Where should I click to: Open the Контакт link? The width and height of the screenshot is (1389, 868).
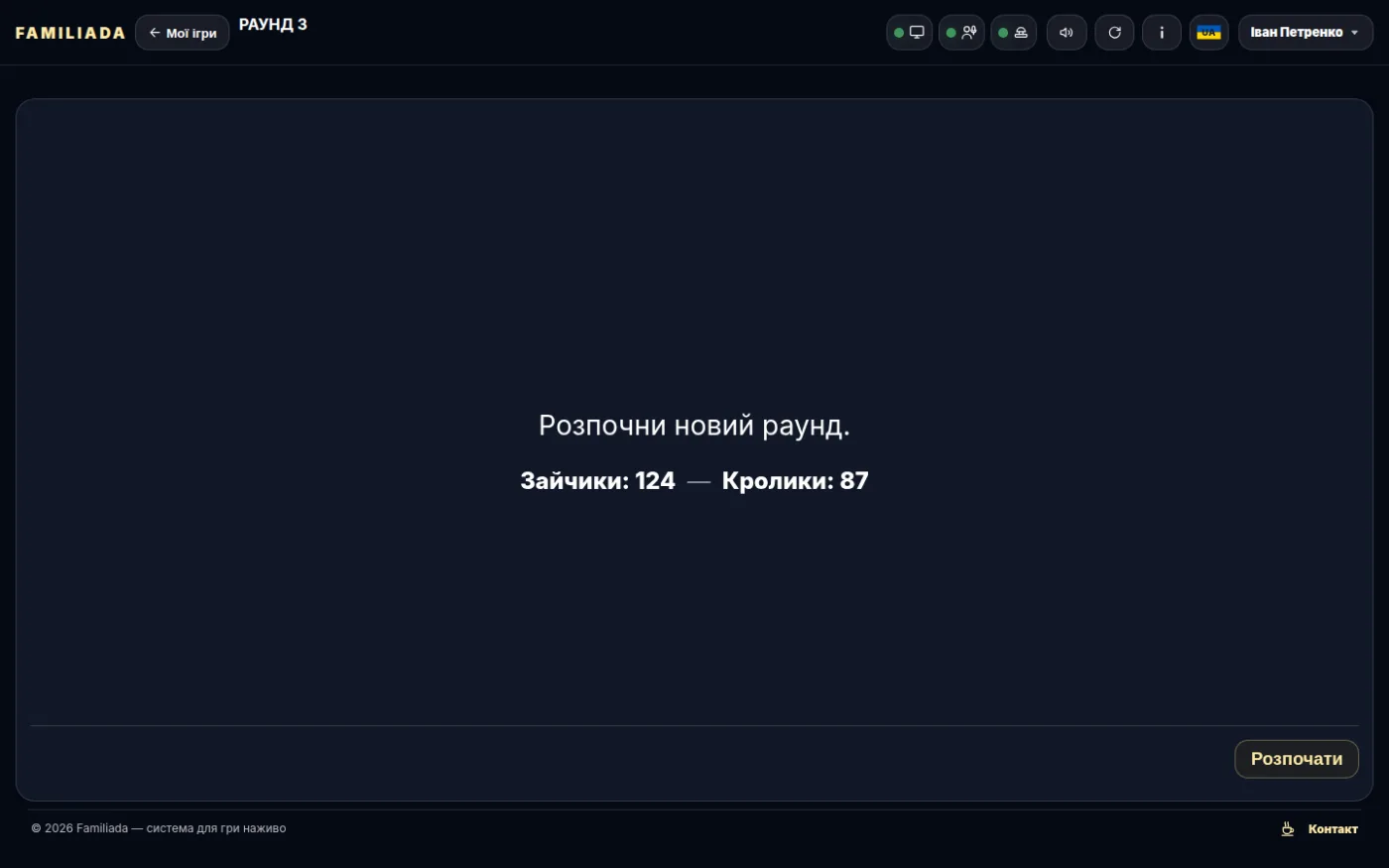1332,829
